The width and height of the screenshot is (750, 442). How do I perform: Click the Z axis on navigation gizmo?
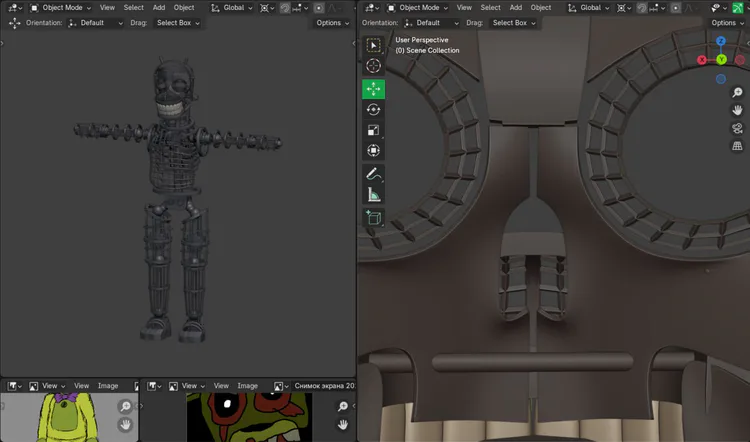[721, 41]
